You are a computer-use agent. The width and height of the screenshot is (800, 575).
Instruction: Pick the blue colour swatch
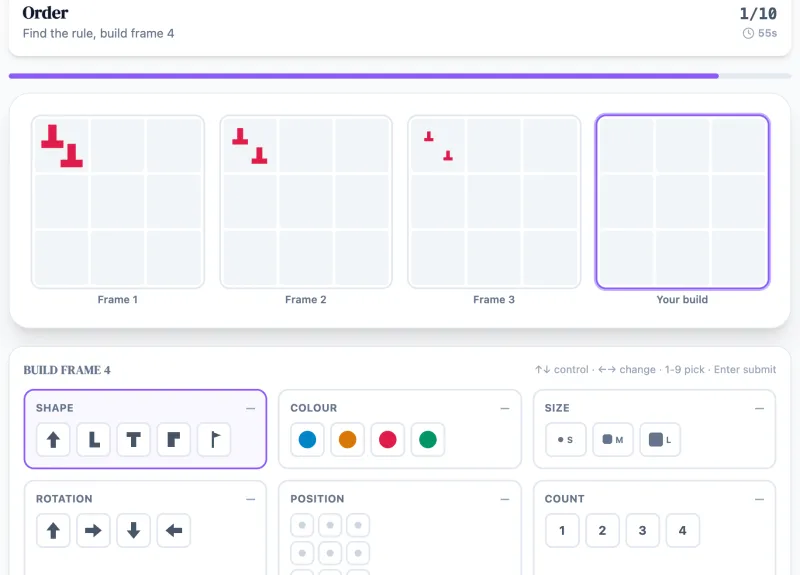[x=307, y=439]
